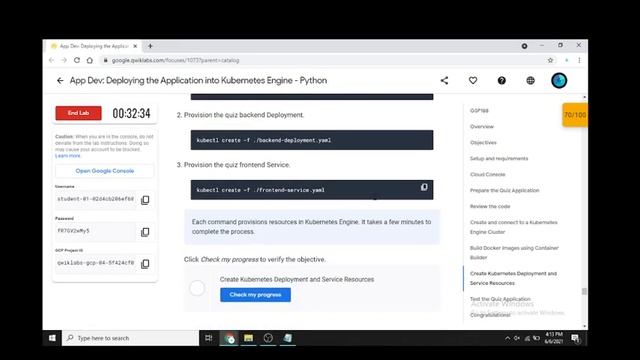Click browser back navigation arrow

pos(51,60)
